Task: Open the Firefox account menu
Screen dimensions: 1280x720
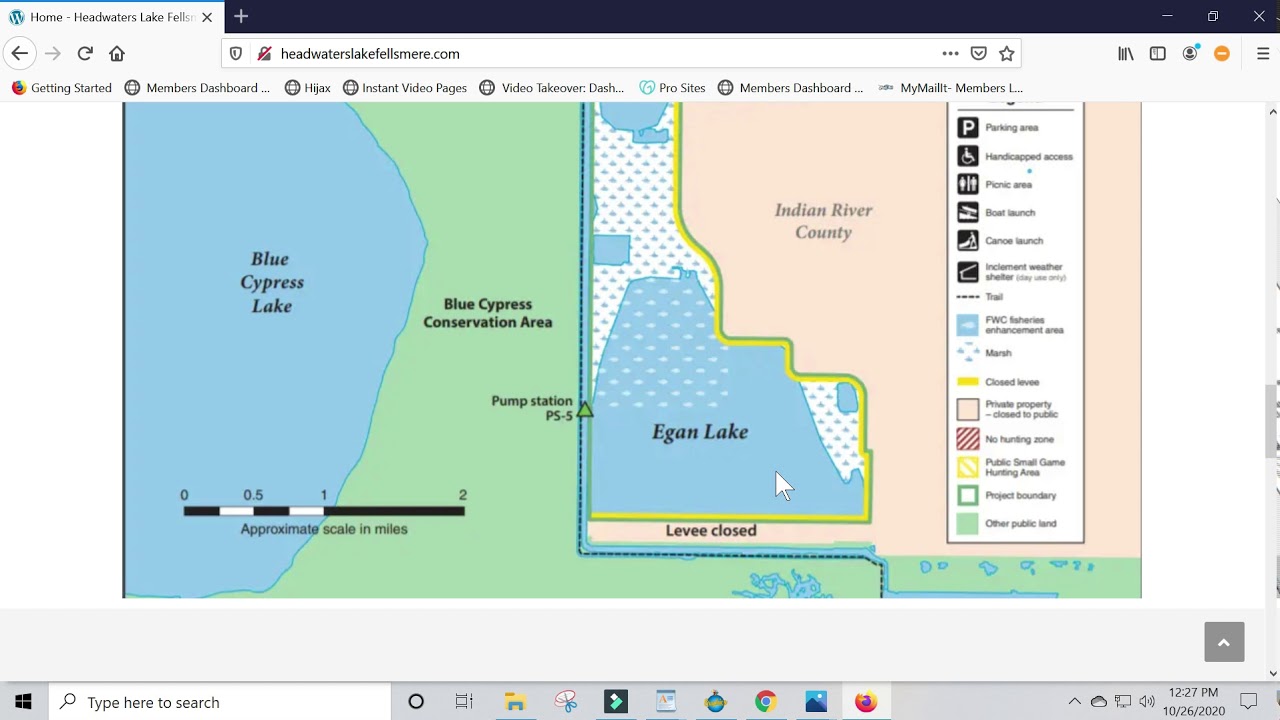Action: click(x=1190, y=54)
